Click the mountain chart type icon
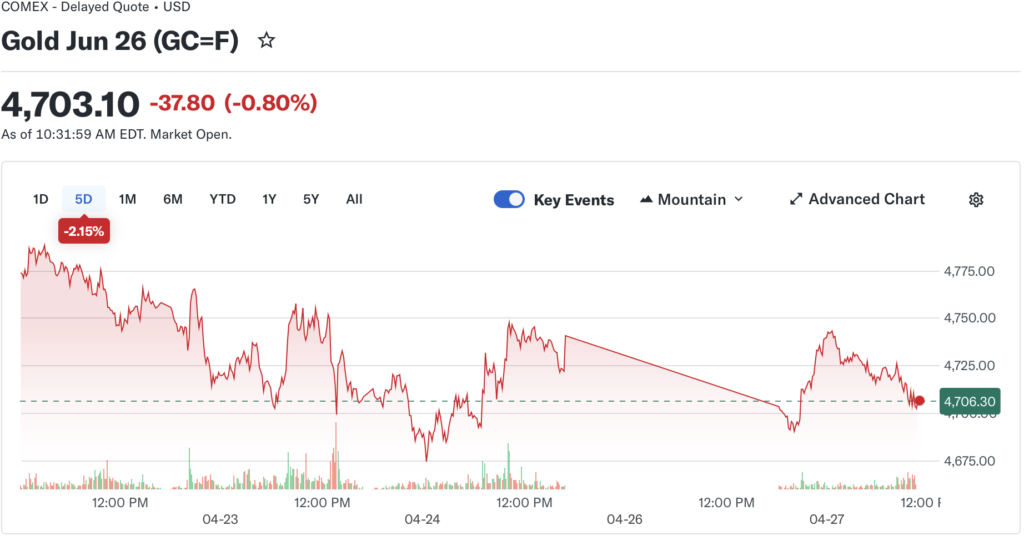 (x=645, y=200)
